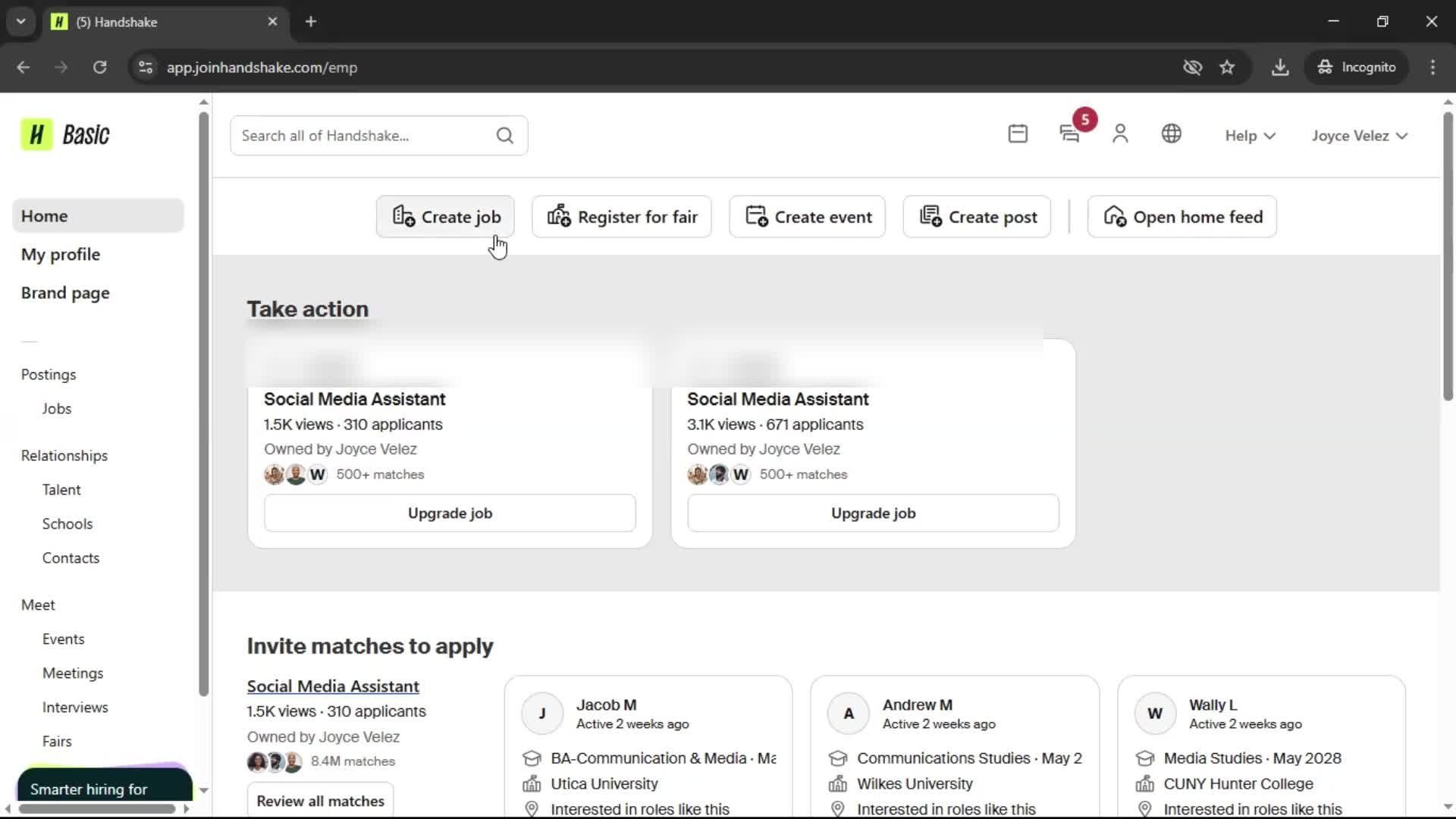
Task: Click the globe language icon
Action: coord(1171,134)
